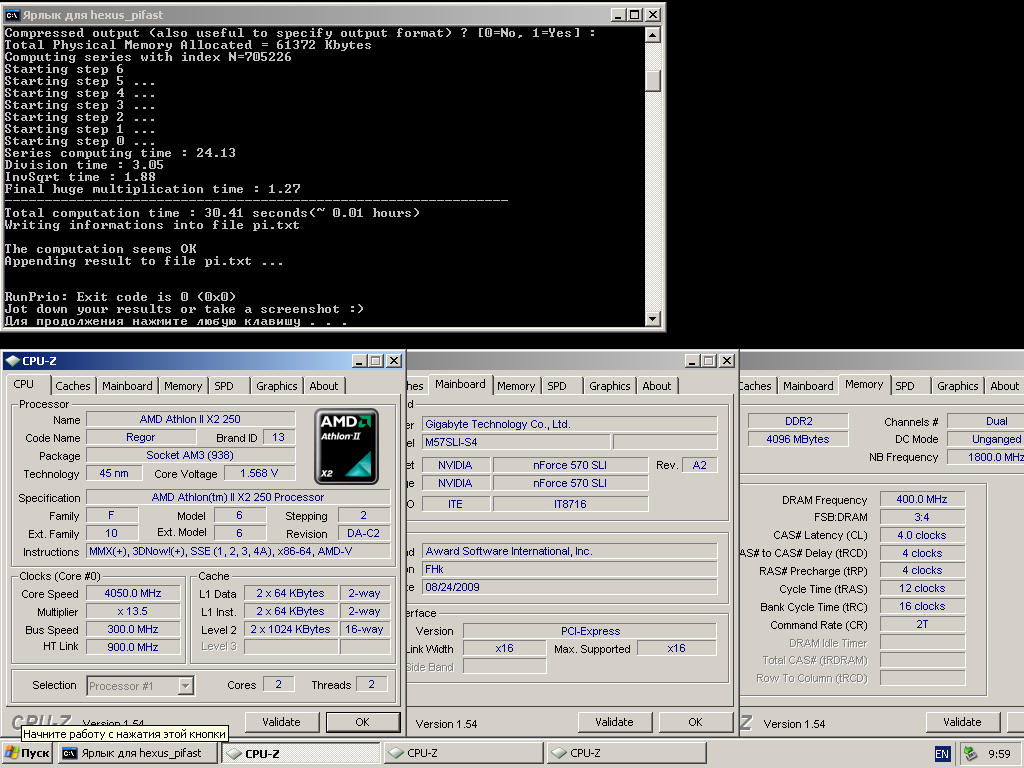Viewport: 1024px width, 768px height.
Task: Click the Level 2 cache 2 x 1024 KBytes field
Action: tap(291, 629)
